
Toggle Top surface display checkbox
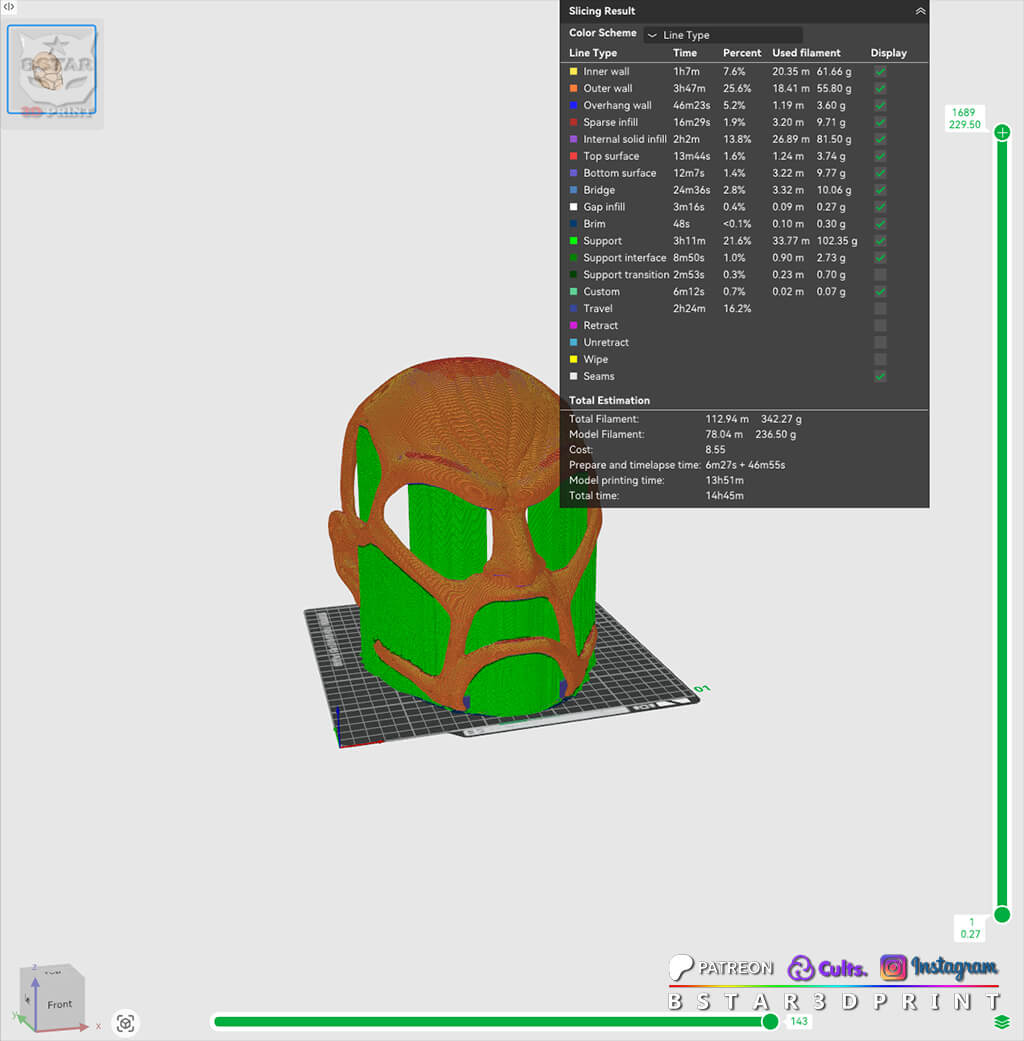pos(880,156)
